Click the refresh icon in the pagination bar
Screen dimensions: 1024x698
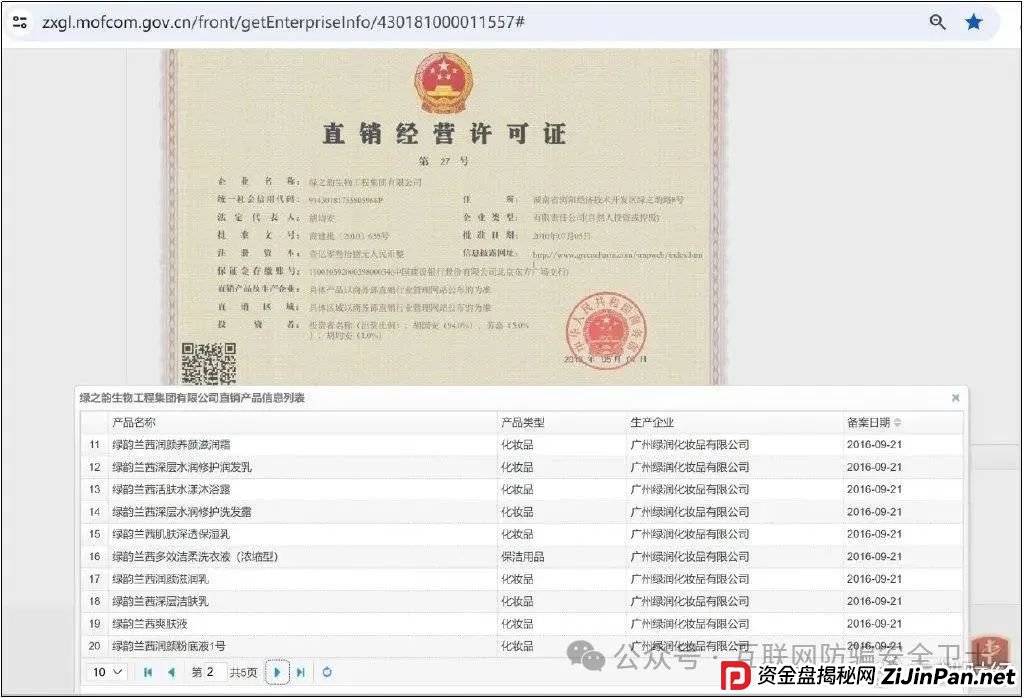[x=327, y=673]
